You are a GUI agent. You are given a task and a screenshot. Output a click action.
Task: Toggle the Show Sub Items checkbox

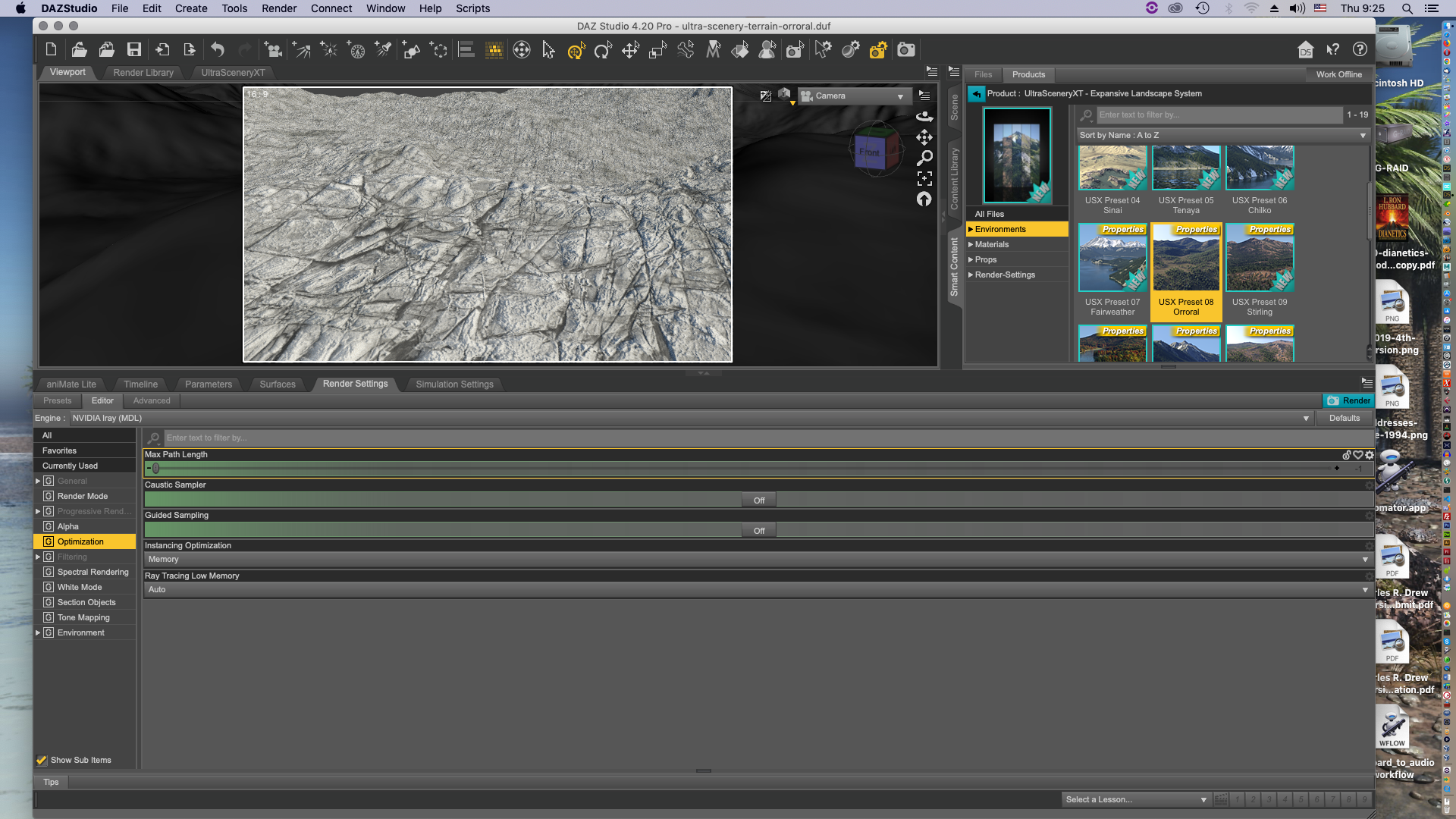click(42, 760)
